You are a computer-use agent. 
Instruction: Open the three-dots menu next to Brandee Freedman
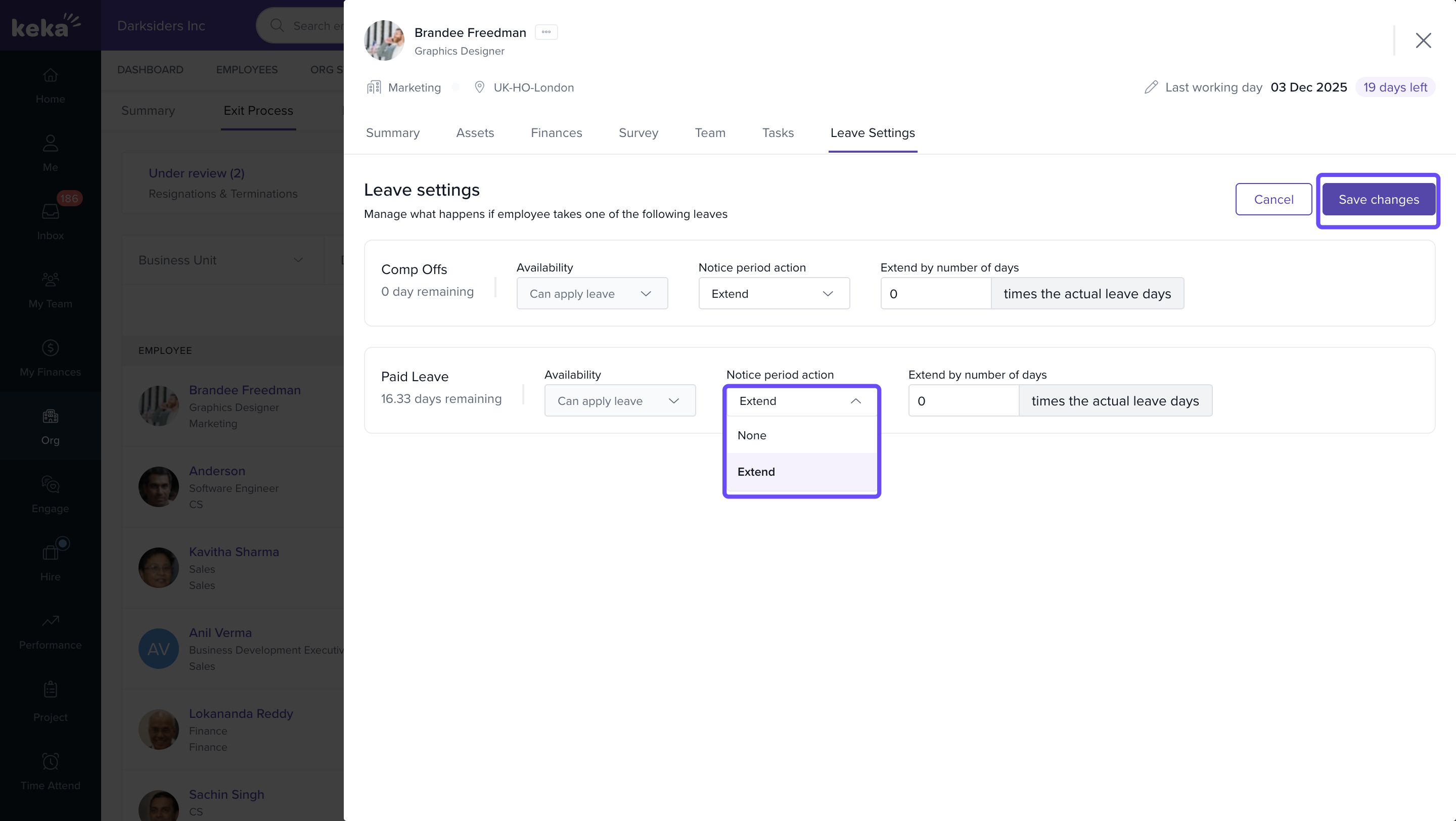click(546, 32)
